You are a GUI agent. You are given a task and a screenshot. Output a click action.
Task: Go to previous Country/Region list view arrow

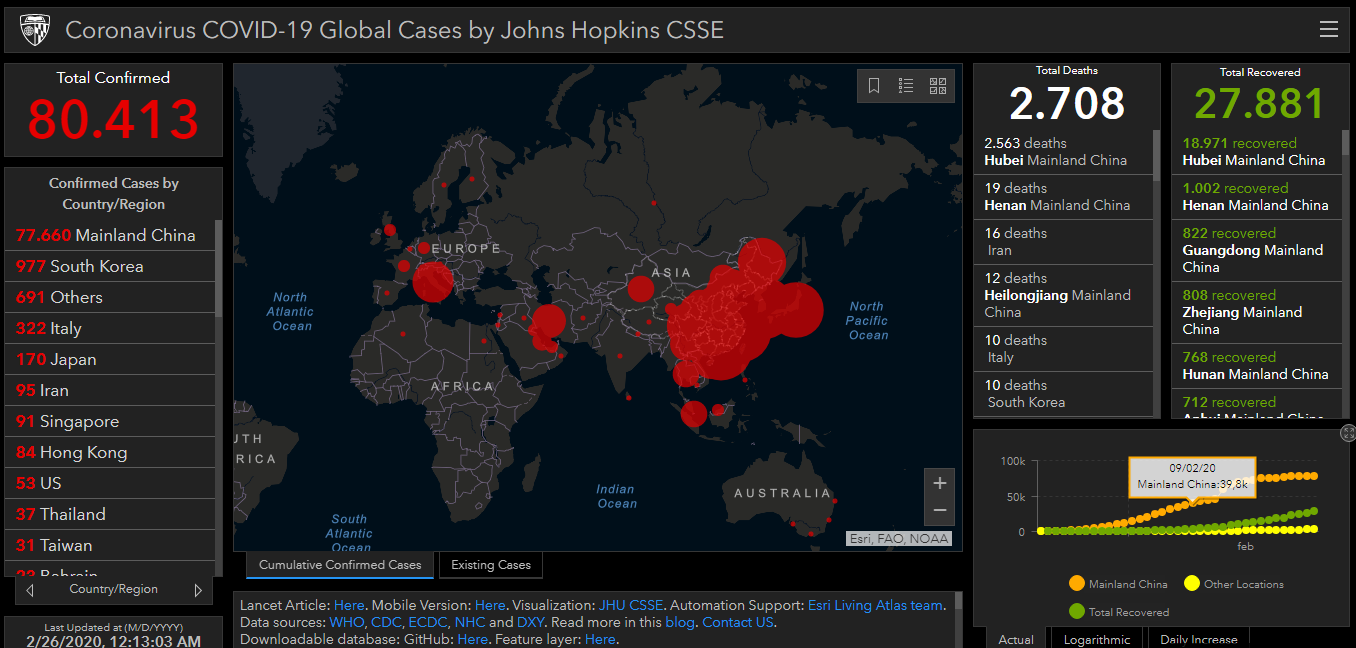click(30, 590)
